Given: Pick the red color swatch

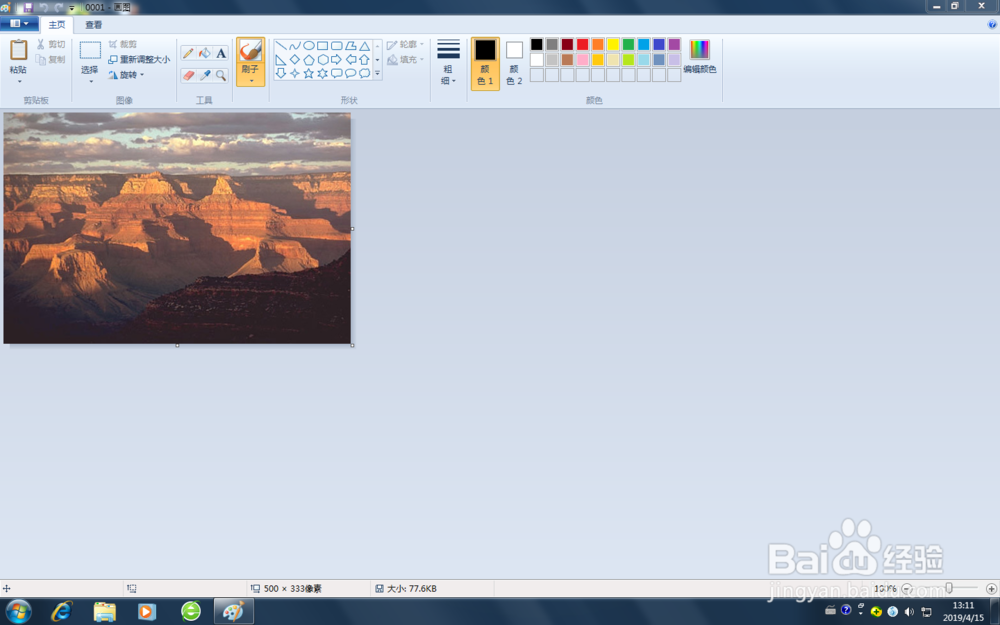Looking at the screenshot, I should coord(582,44).
